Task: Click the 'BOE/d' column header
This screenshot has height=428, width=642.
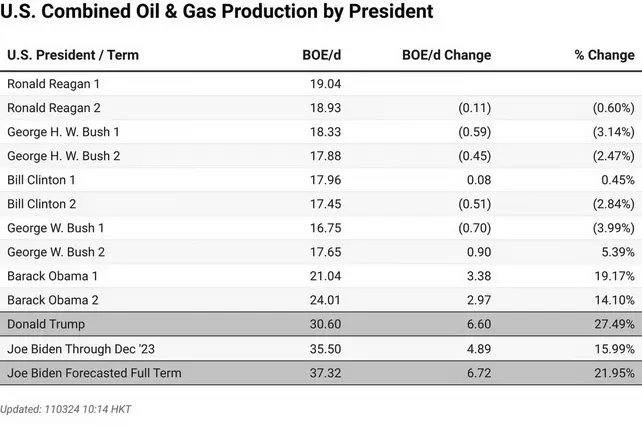Action: click(319, 55)
